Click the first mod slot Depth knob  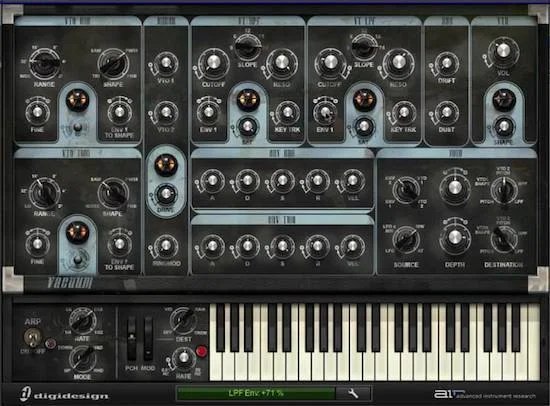point(455,188)
